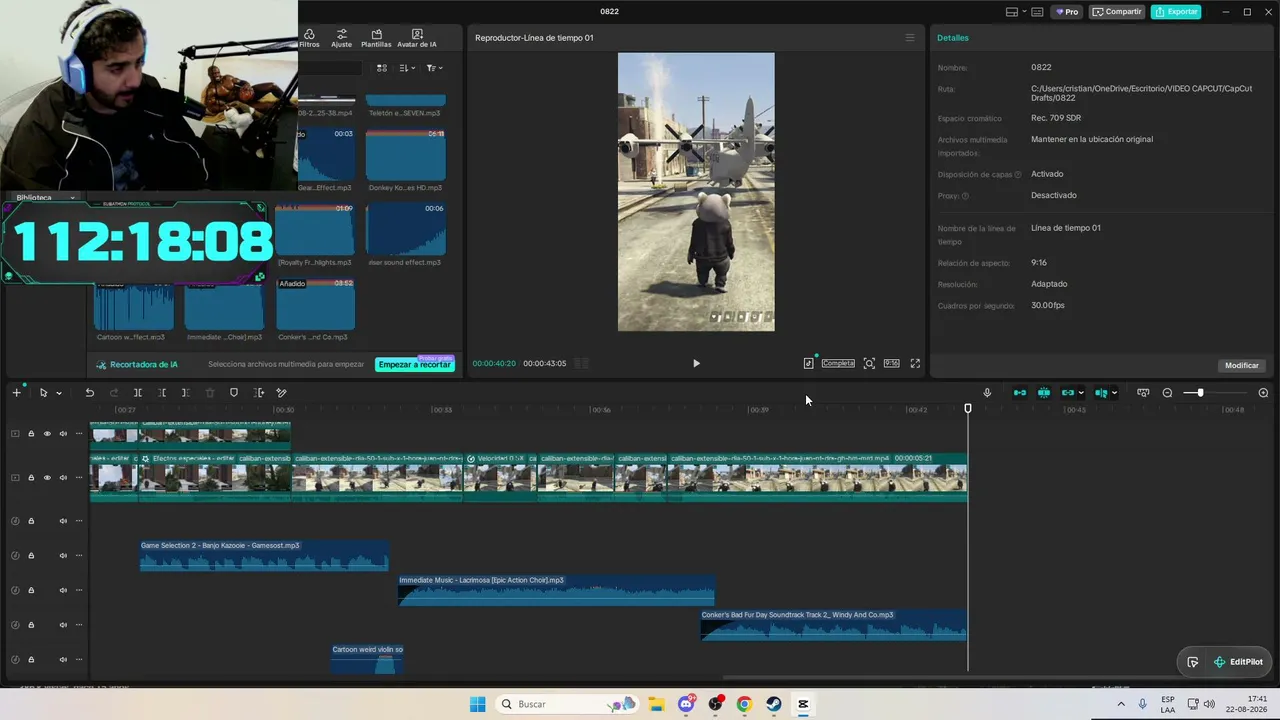Open the player panel hamburger menu

click(910, 38)
